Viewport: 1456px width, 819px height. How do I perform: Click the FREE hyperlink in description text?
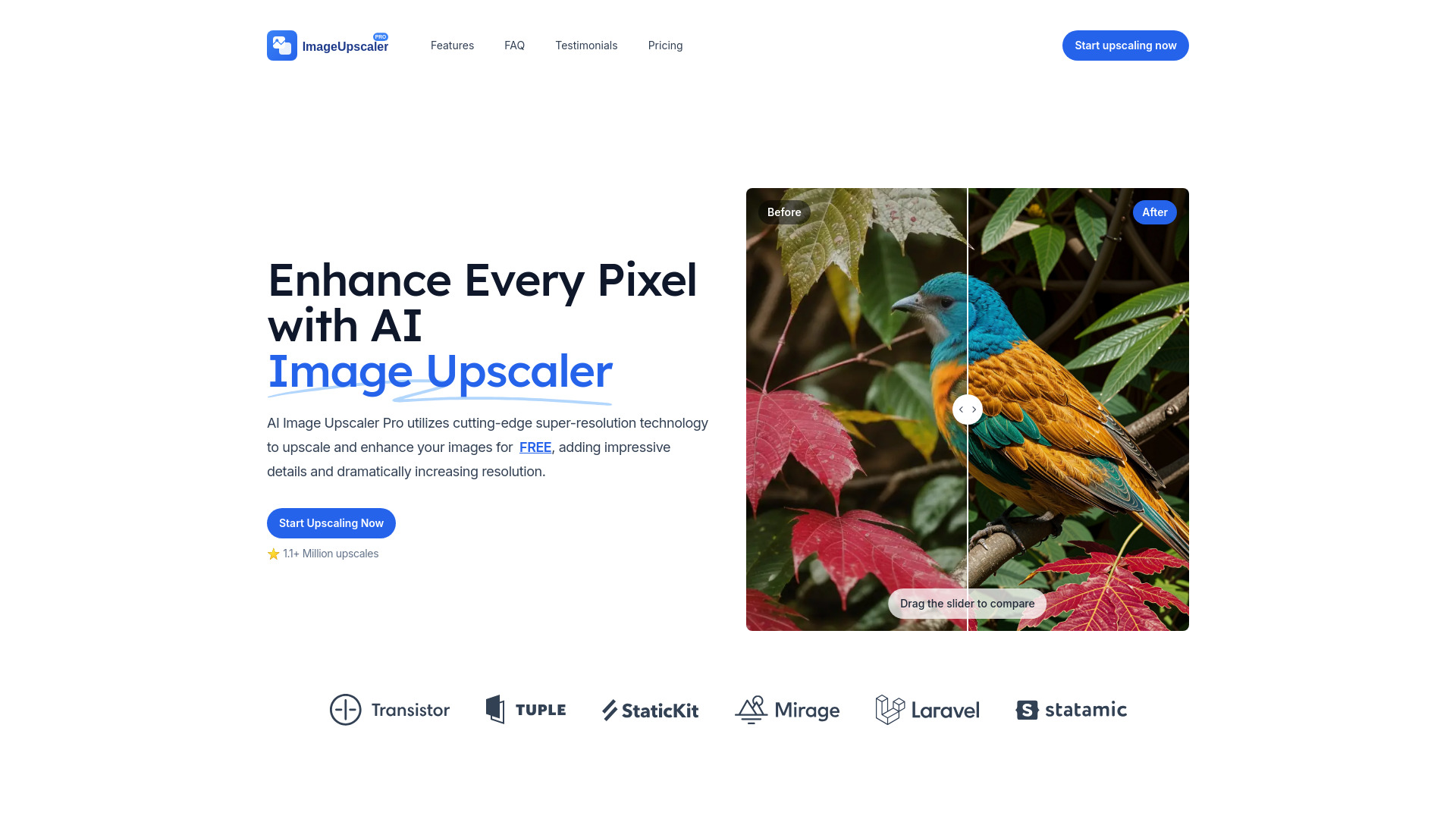click(534, 447)
